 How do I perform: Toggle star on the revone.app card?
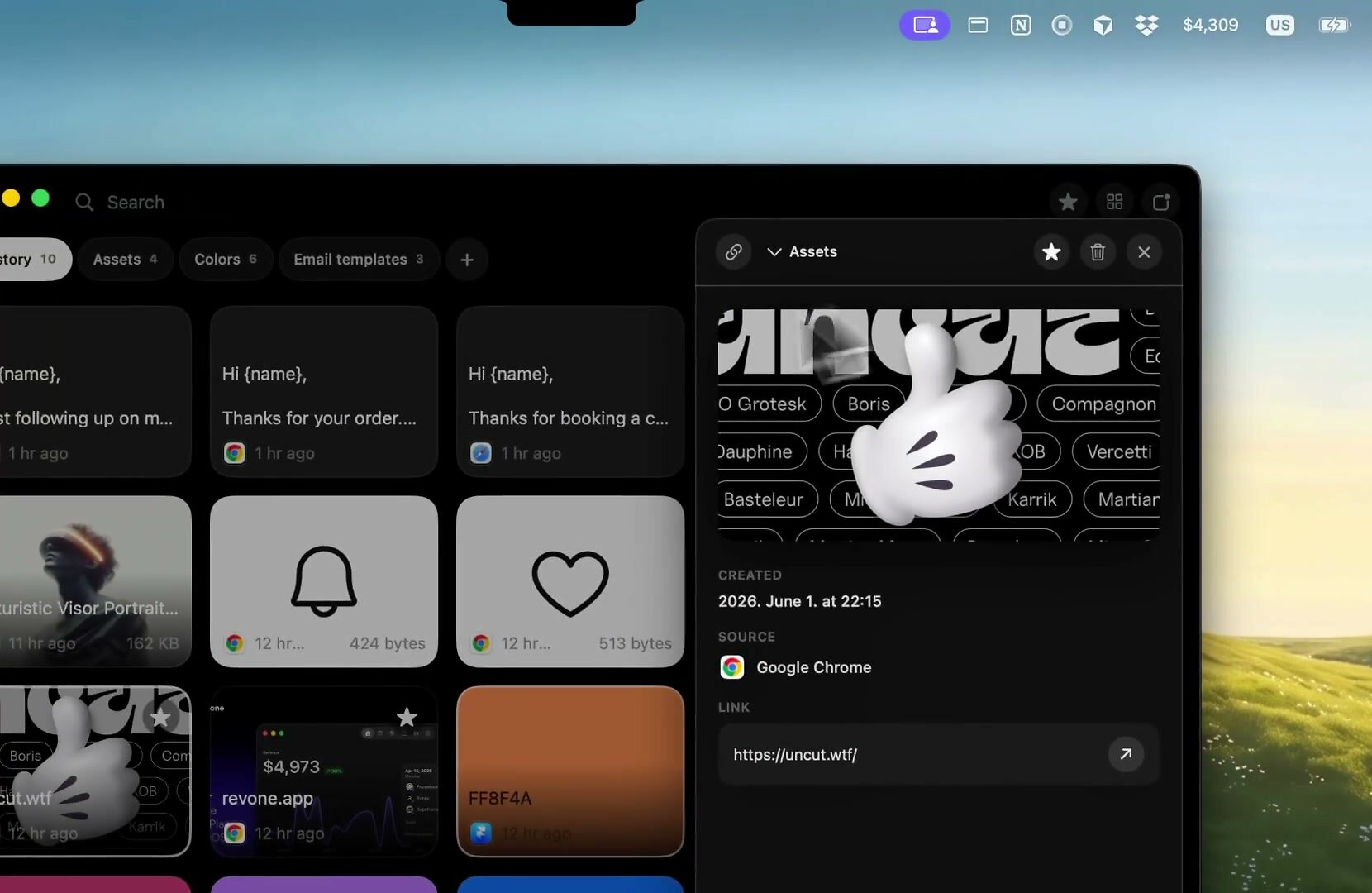[x=407, y=718]
